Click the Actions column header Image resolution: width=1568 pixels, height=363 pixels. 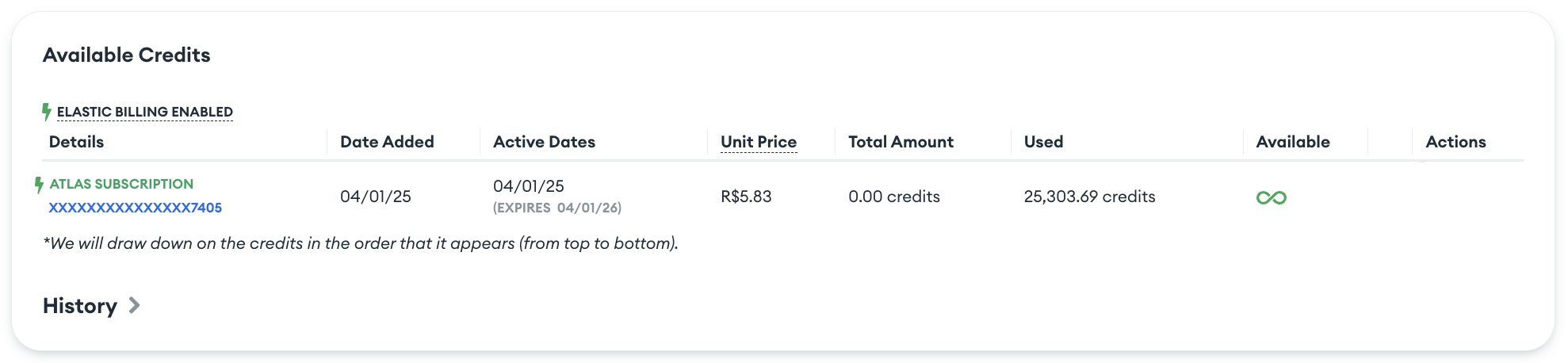1455,142
